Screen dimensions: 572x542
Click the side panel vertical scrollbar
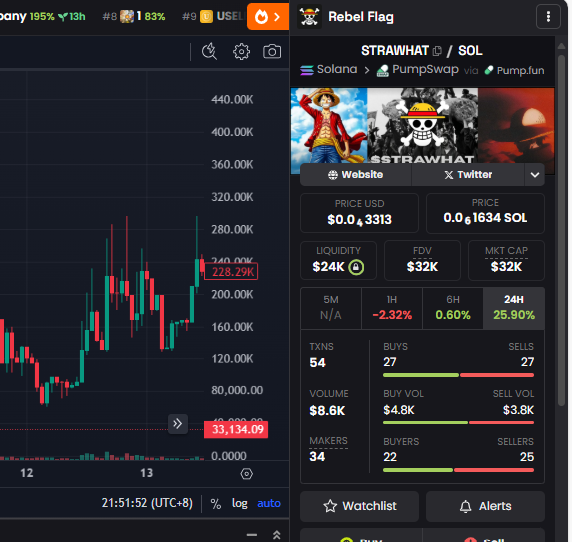(561, 230)
